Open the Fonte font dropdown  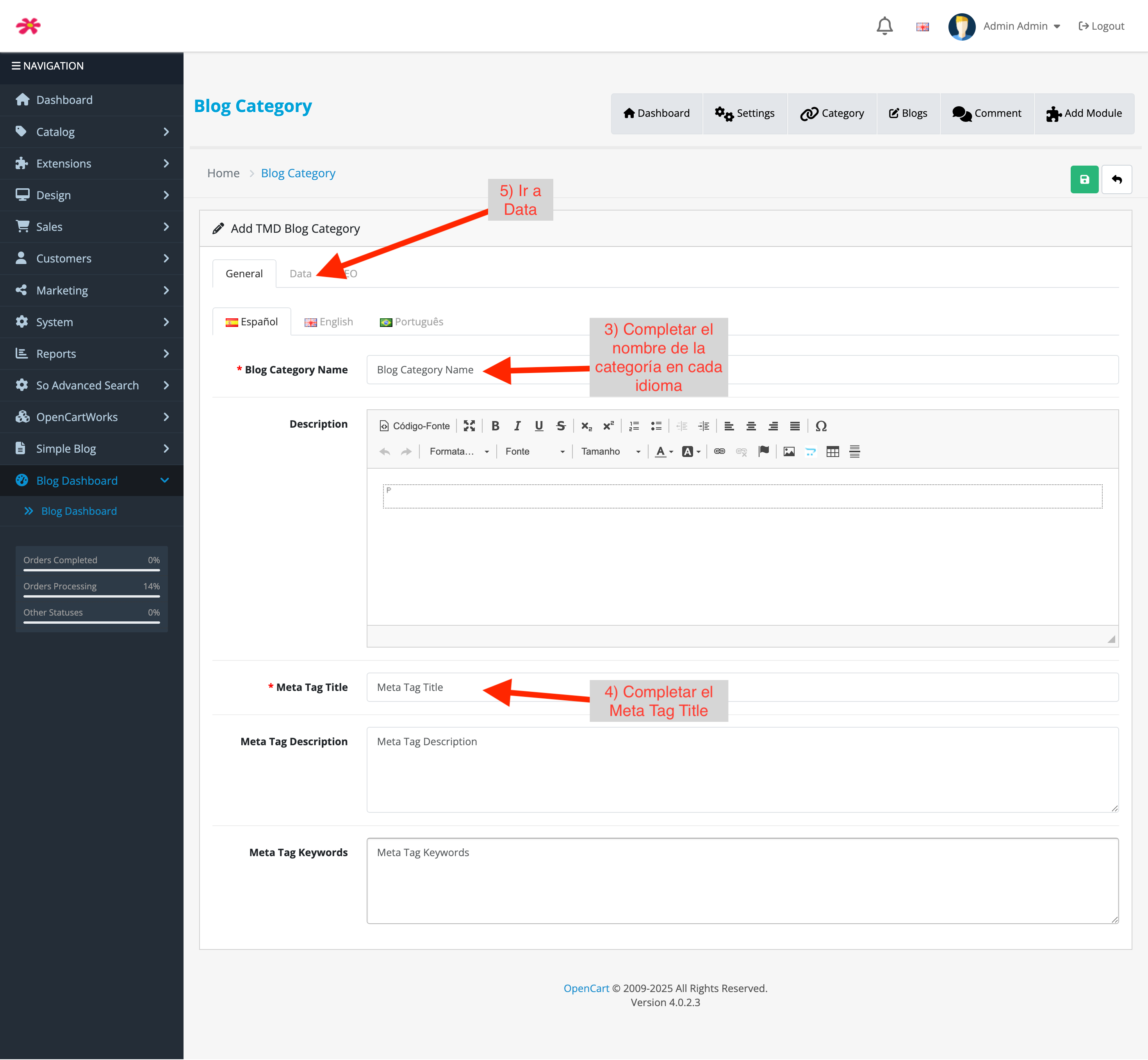click(535, 451)
